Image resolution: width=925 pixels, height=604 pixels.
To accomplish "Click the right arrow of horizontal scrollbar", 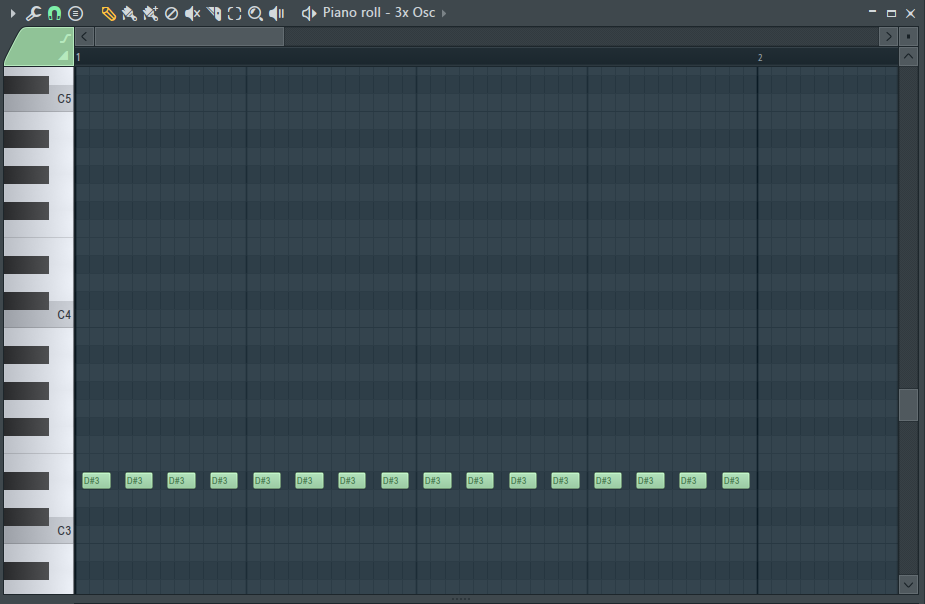I will [888, 37].
